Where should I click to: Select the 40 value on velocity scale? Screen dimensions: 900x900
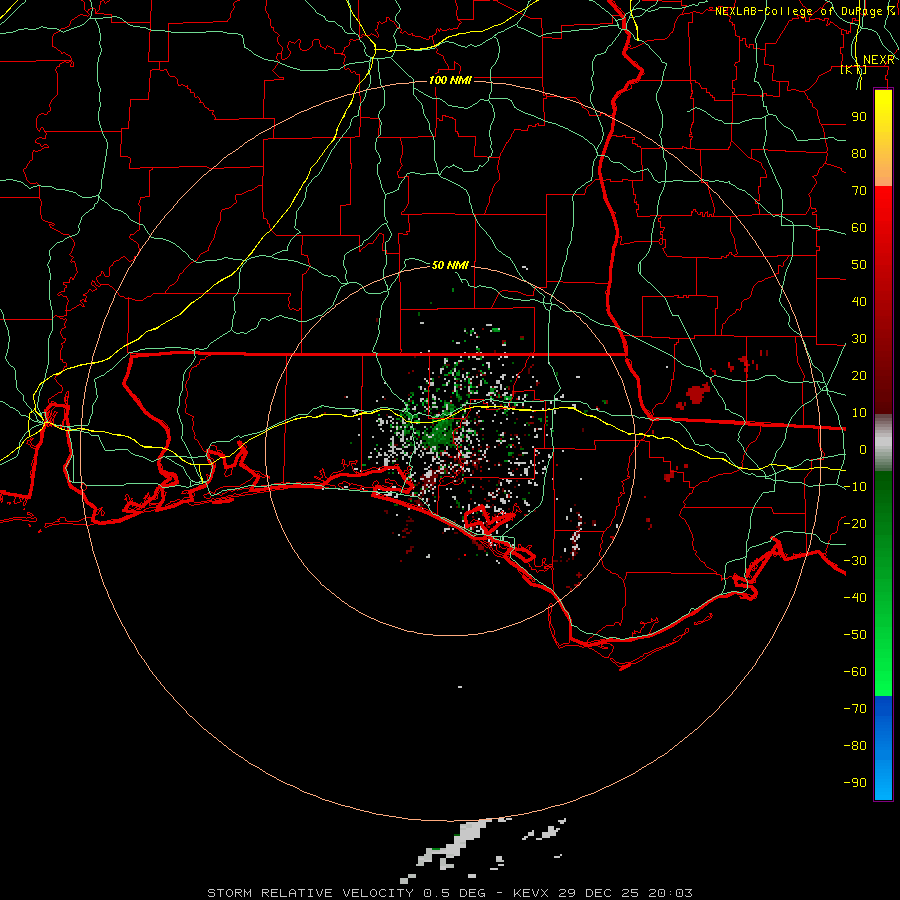pos(859,301)
